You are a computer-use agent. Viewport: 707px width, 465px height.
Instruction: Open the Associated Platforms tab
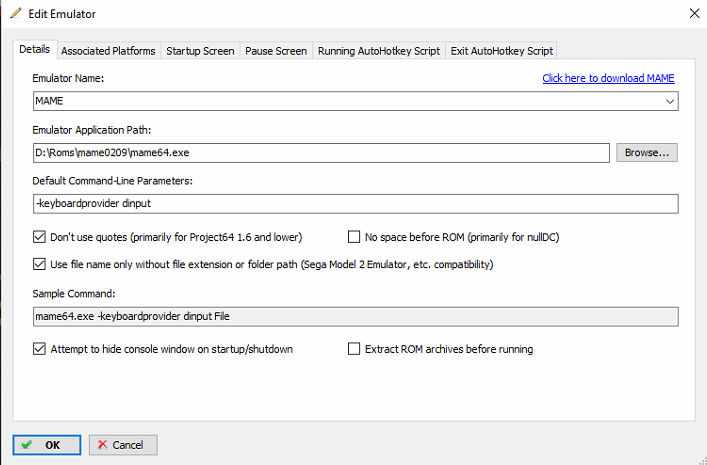(108, 51)
